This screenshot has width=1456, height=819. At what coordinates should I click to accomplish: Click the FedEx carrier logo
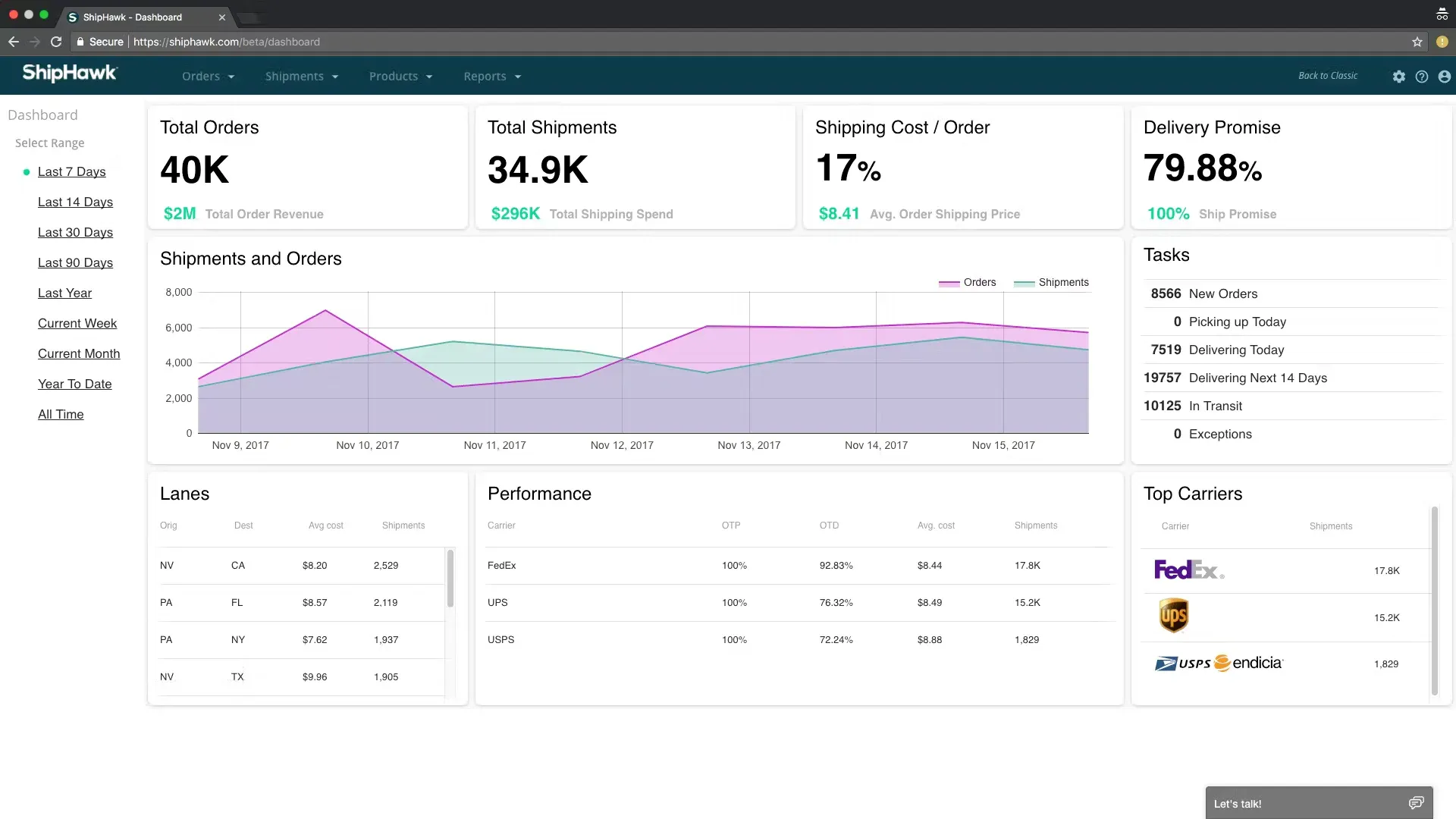pyautogui.click(x=1188, y=570)
